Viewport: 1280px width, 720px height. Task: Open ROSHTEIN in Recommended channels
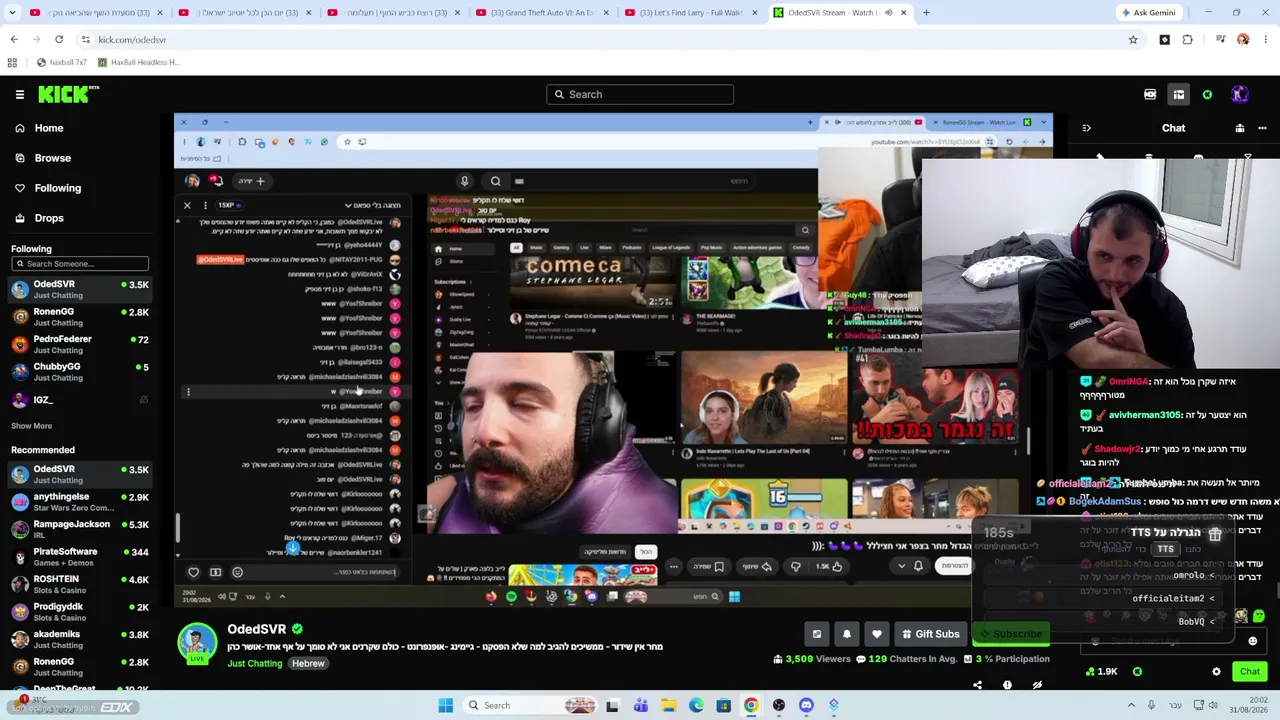80,584
